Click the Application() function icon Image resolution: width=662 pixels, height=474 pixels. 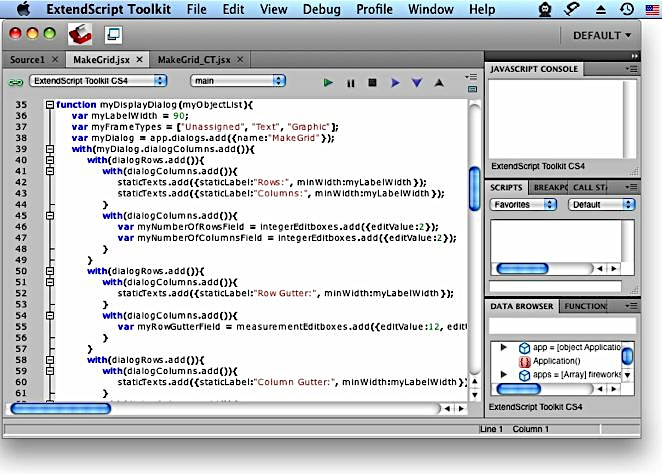(x=524, y=362)
